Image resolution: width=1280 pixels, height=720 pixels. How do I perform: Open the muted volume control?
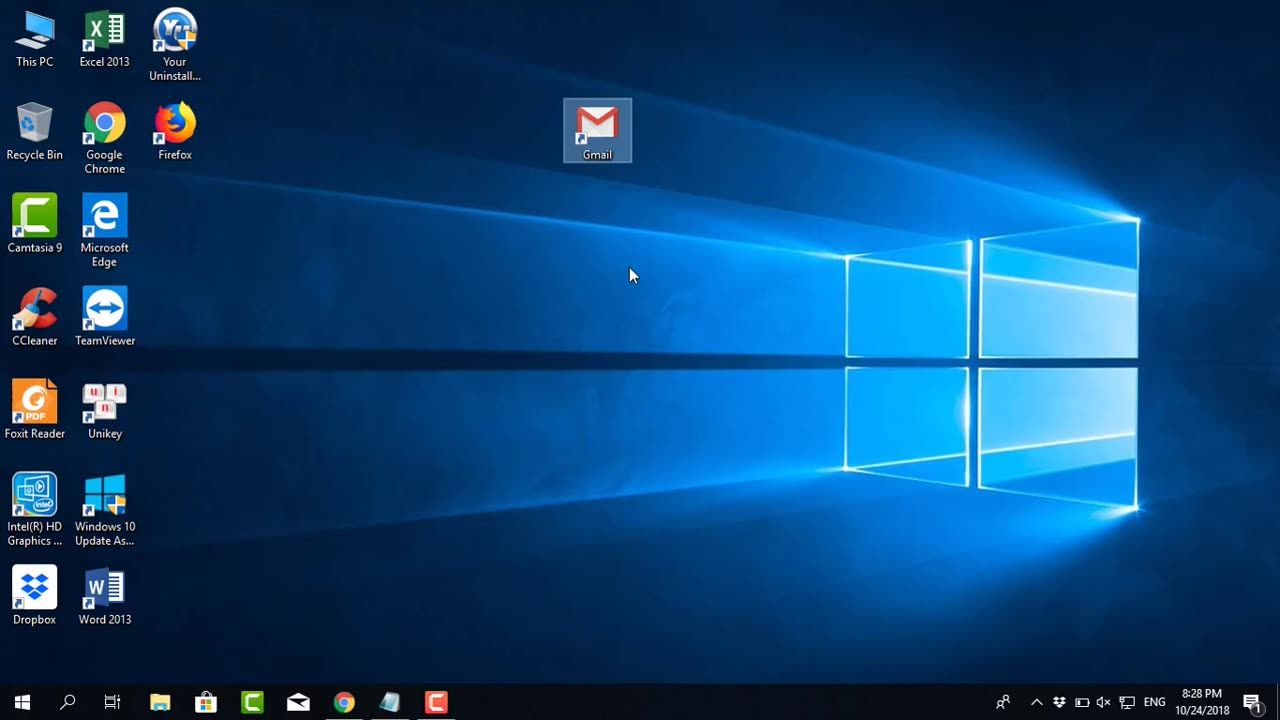tap(1104, 702)
